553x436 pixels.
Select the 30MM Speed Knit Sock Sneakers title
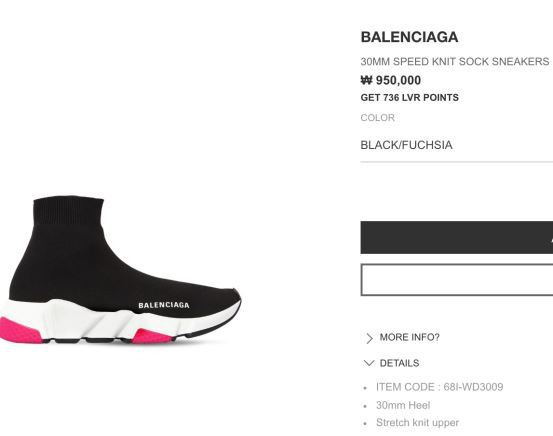[x=455, y=62]
